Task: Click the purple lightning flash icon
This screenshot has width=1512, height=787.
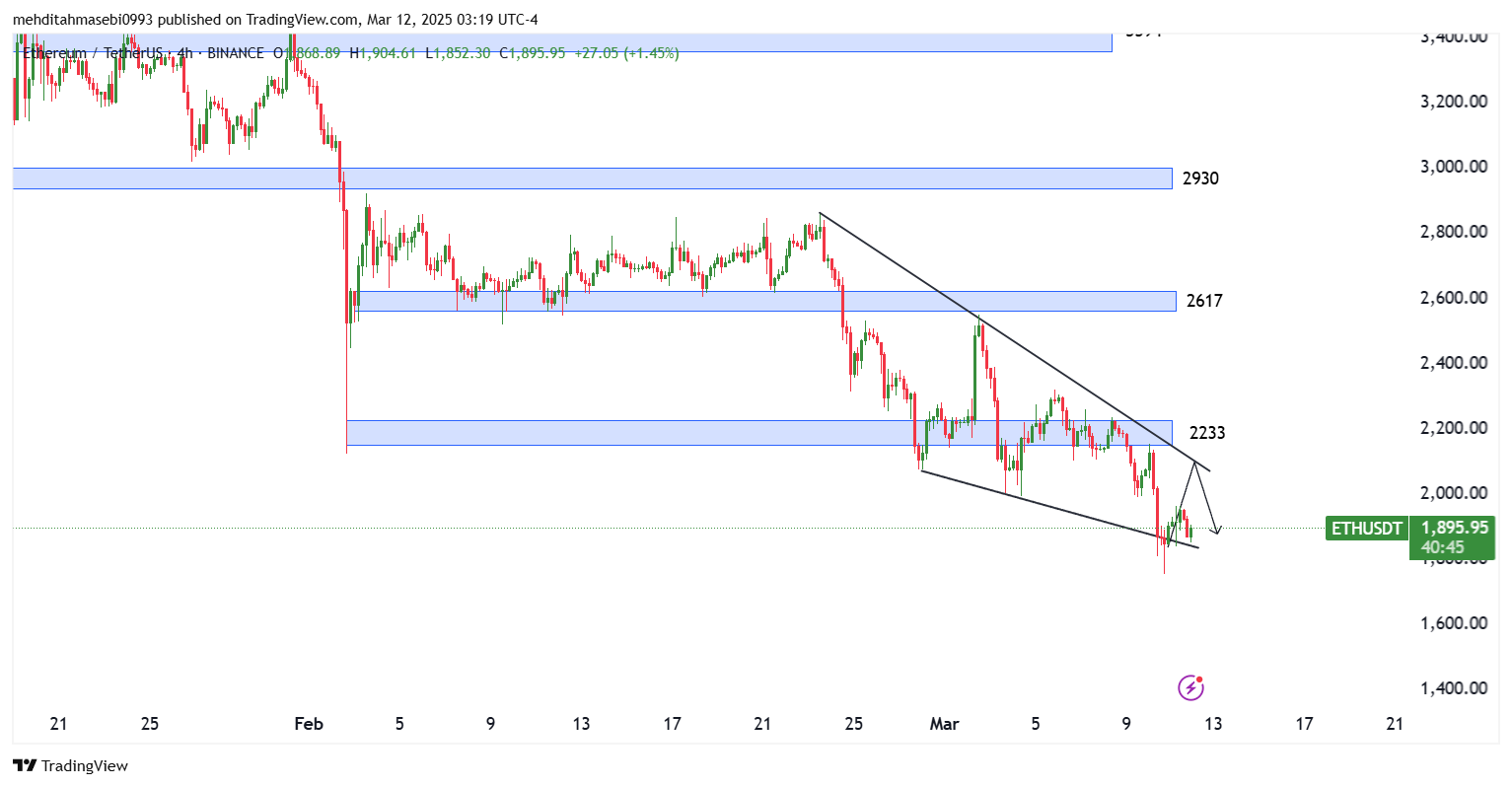Action: (1190, 687)
